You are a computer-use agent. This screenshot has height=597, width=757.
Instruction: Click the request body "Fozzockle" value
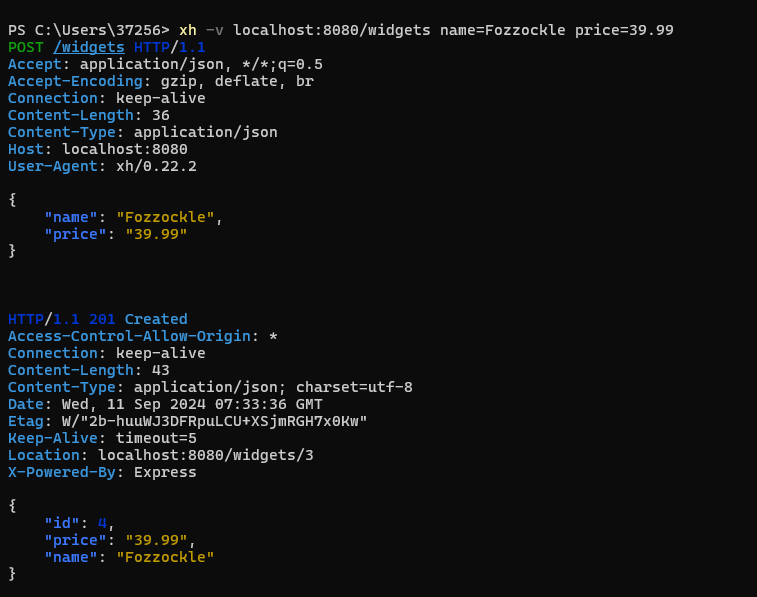point(165,217)
